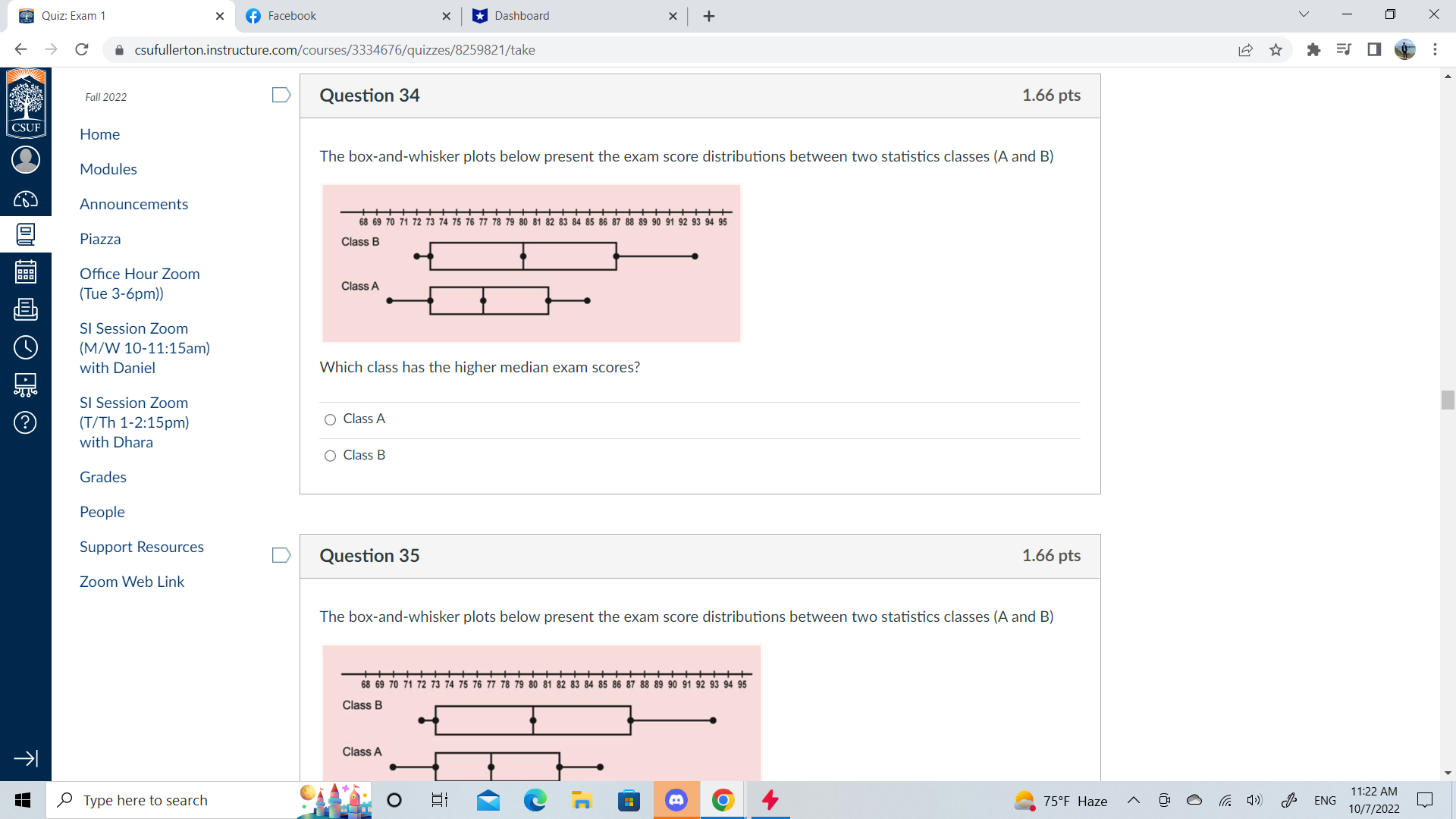The height and width of the screenshot is (819, 1456).
Task: Open the History clock icon
Action: (x=26, y=347)
